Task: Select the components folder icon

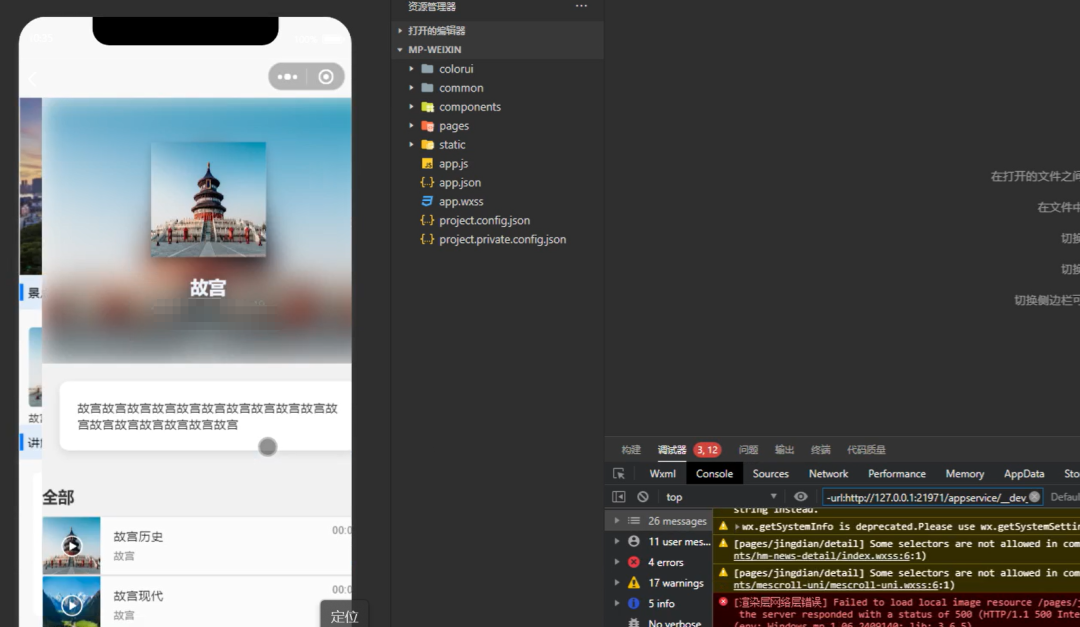Action: 427,107
